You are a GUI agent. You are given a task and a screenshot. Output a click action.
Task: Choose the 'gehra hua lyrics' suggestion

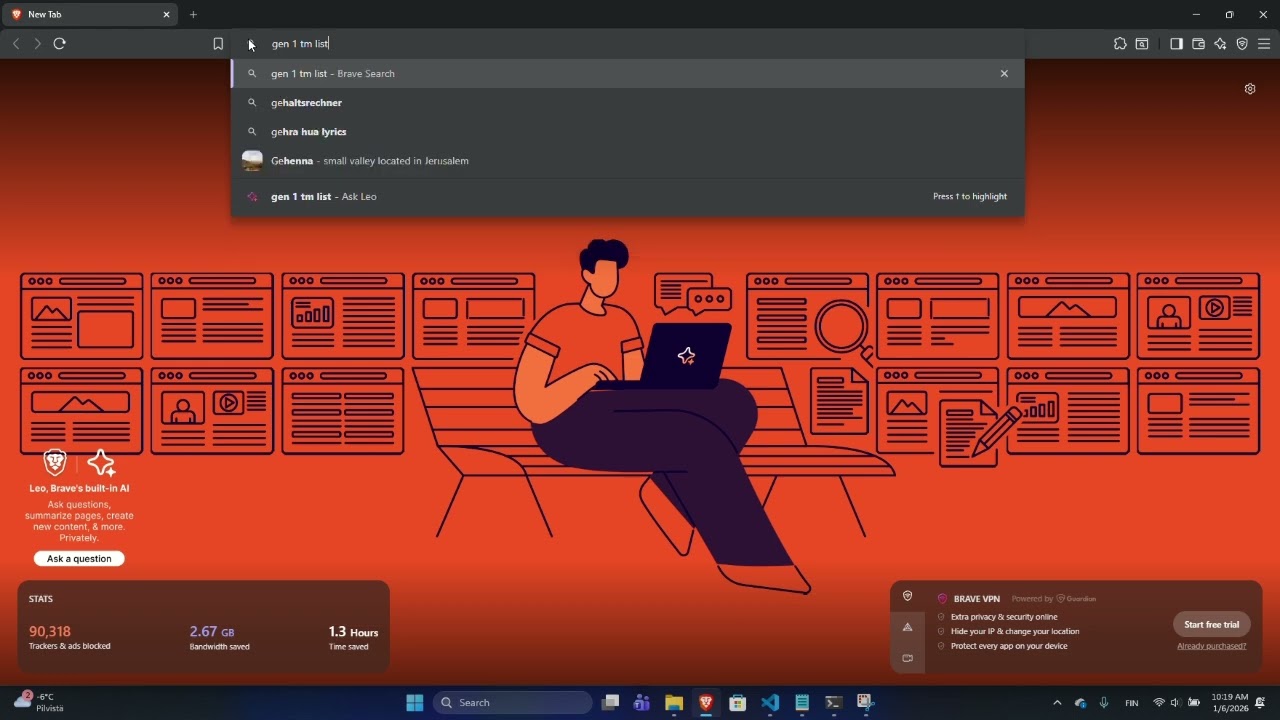point(628,132)
